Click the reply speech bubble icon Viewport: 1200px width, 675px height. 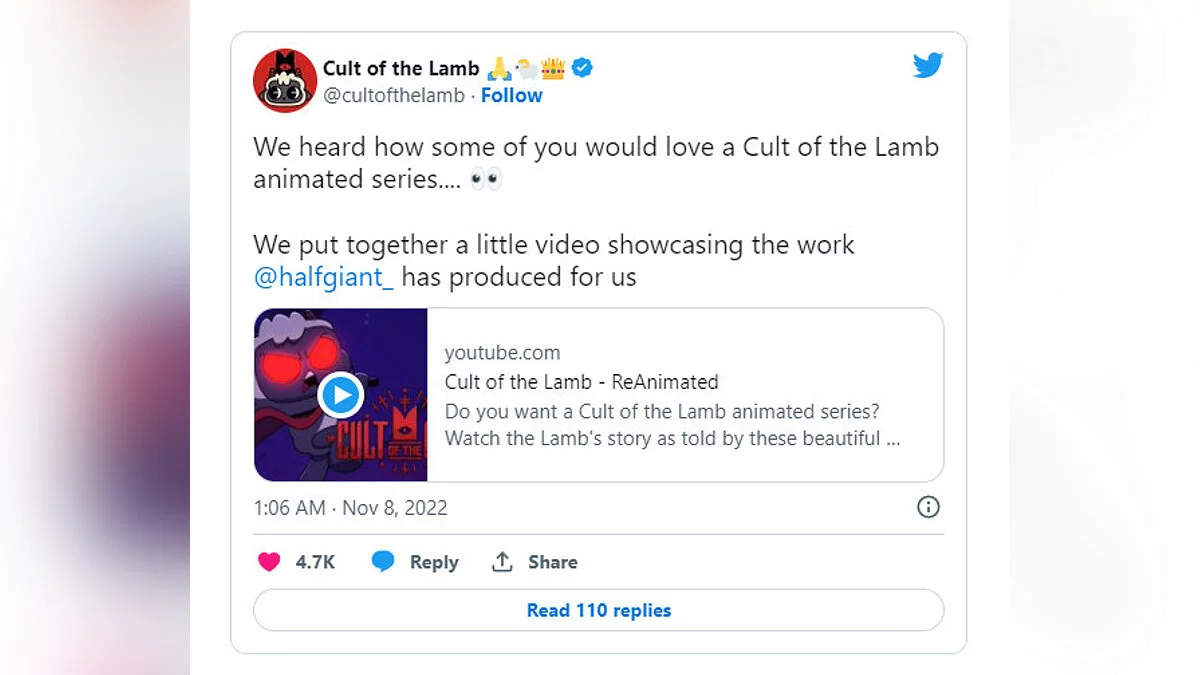tap(383, 562)
